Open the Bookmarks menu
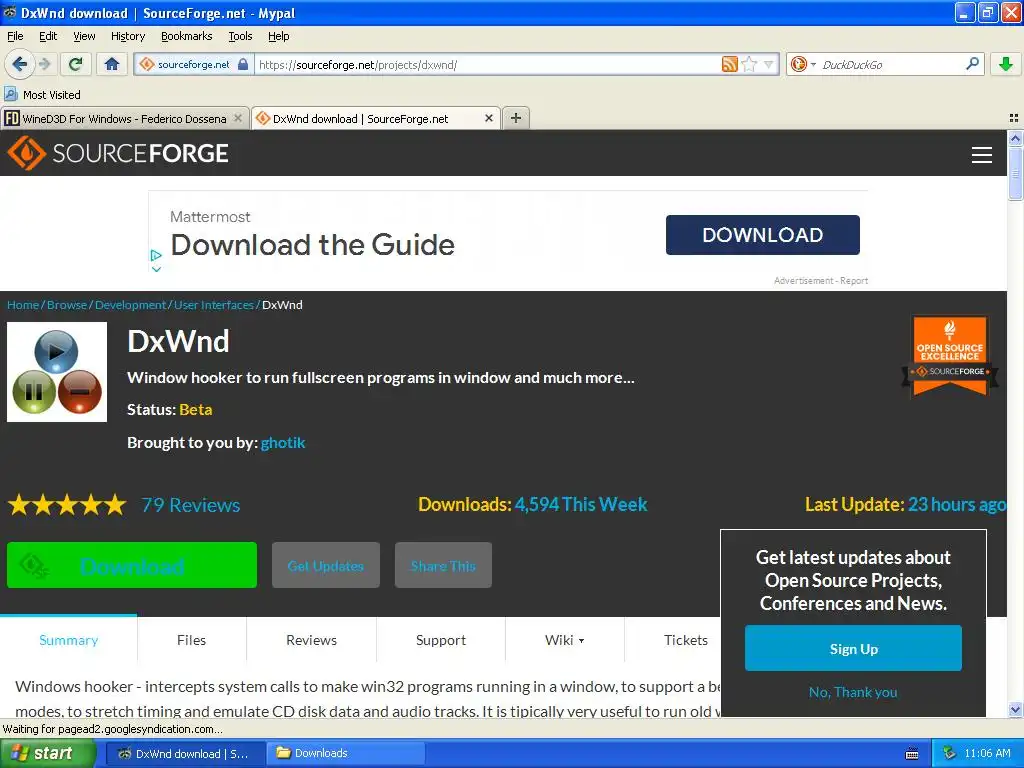This screenshot has height=768, width=1024. click(x=186, y=36)
